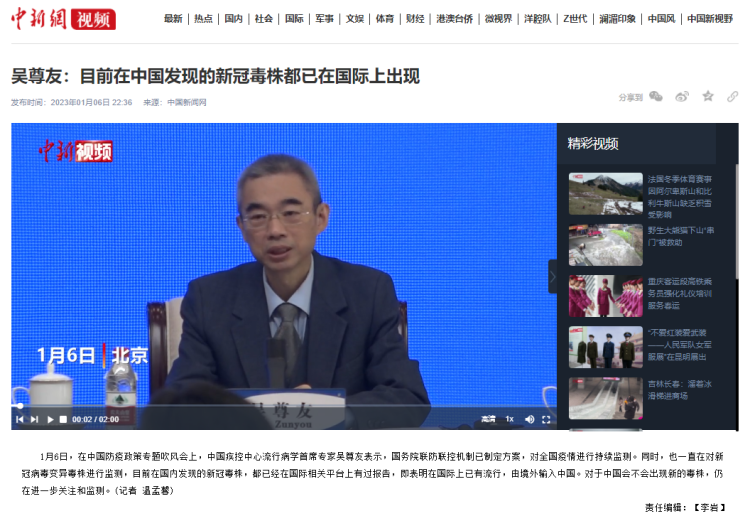Open the 中国新闻网 source link
750x516 pixels.
tap(186, 102)
